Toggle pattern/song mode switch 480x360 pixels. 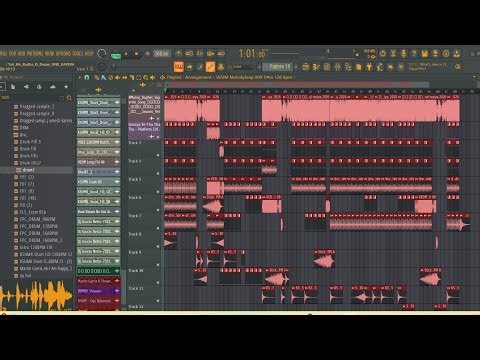[116, 55]
